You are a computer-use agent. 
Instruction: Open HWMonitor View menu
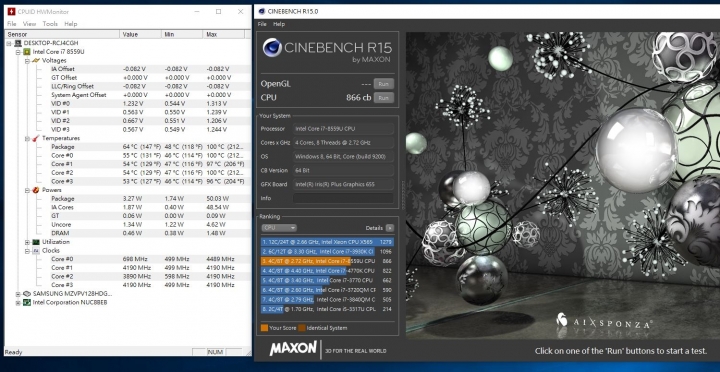coord(29,23)
